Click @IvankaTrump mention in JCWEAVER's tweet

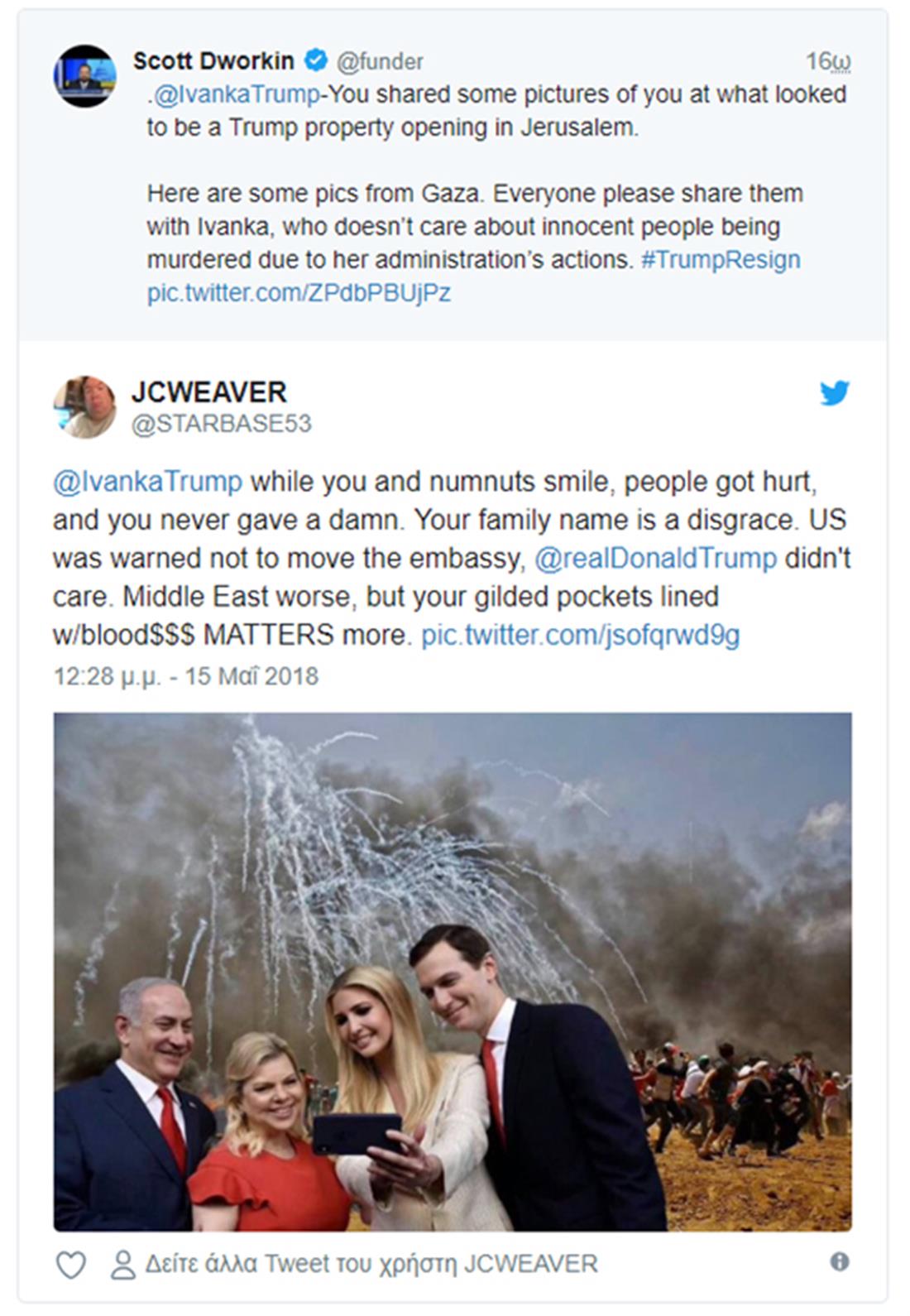point(147,482)
